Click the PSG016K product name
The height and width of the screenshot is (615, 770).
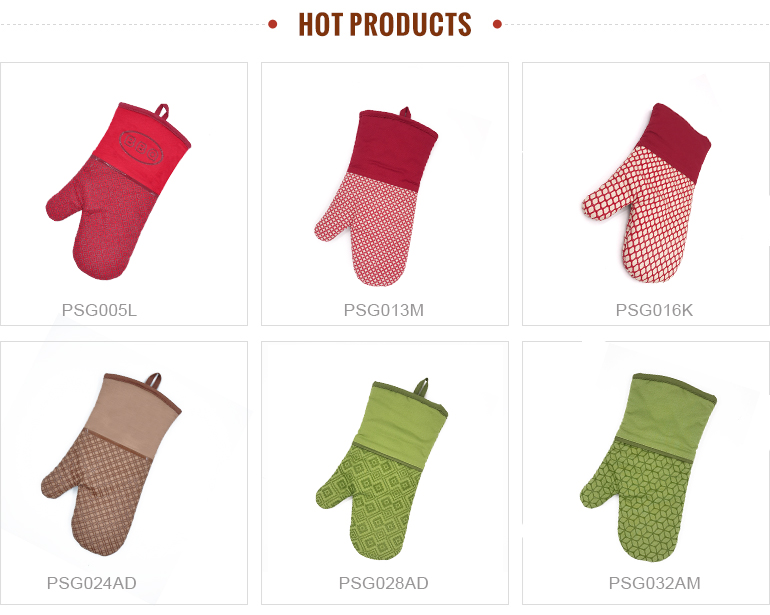[654, 310]
